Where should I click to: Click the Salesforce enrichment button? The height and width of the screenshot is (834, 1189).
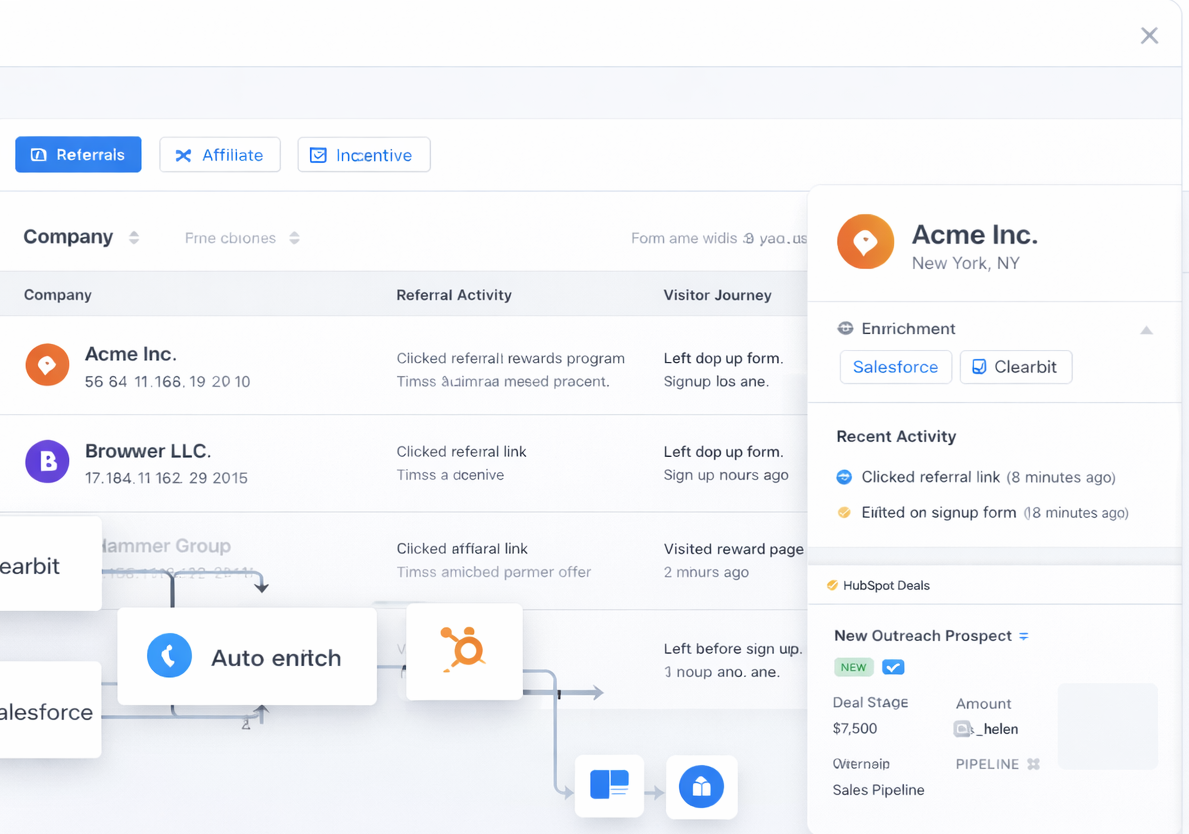coord(895,367)
